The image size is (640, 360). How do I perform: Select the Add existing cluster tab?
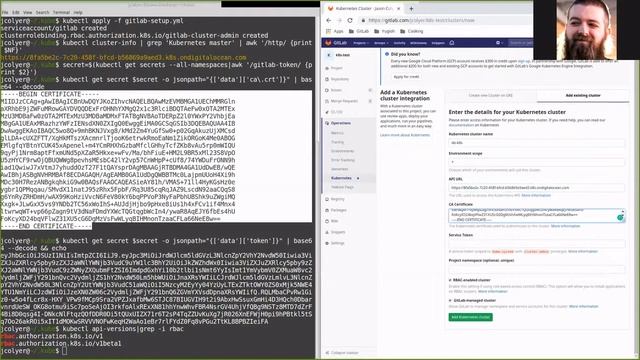coord(583,96)
